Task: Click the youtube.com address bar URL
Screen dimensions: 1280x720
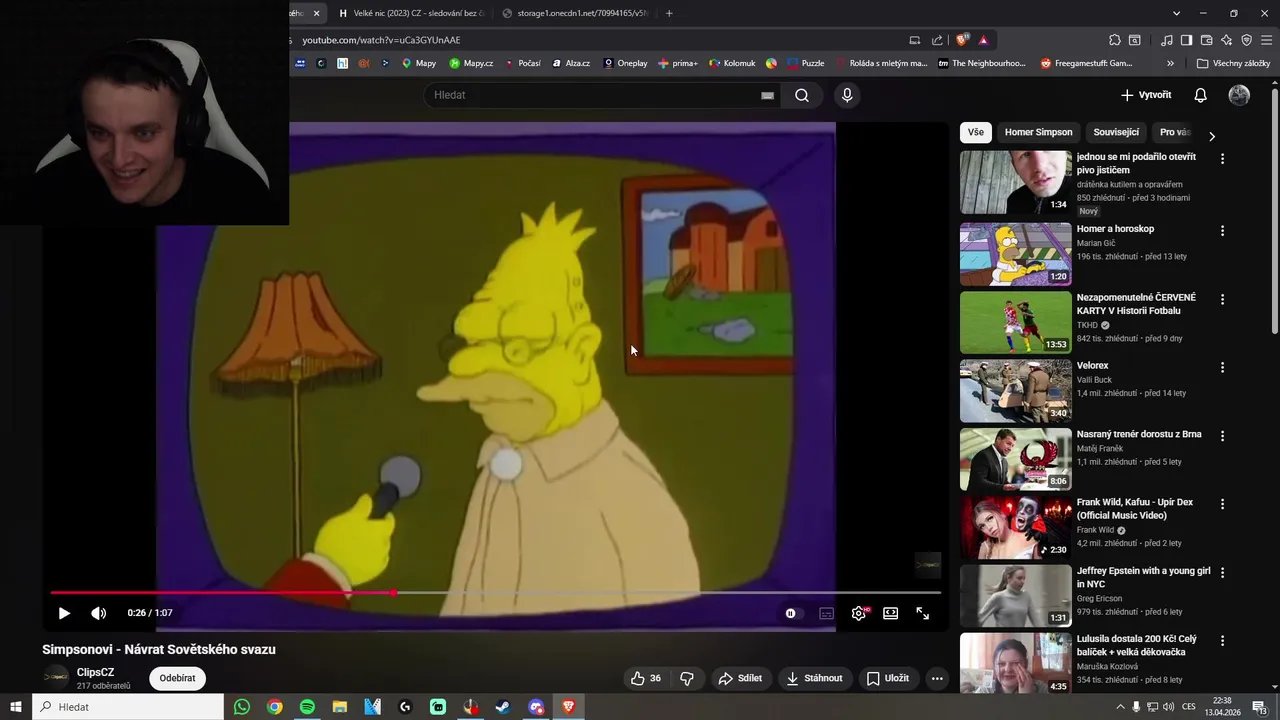Action: pos(381,40)
